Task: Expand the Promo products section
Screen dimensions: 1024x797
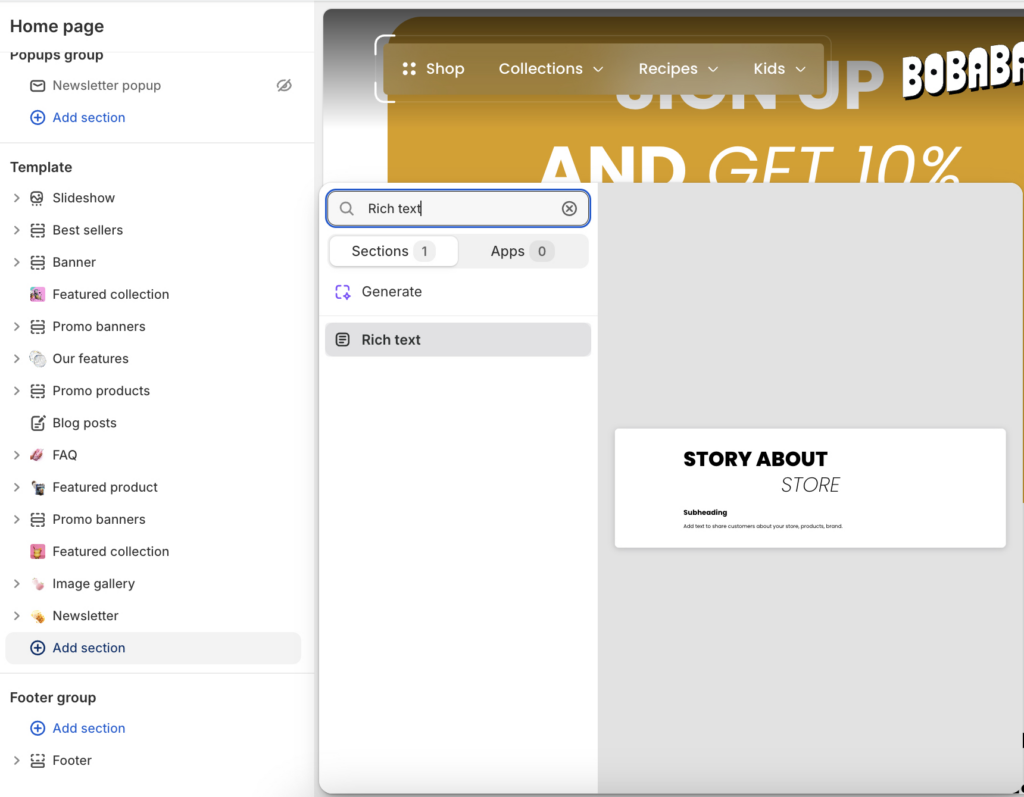Action: coord(17,391)
